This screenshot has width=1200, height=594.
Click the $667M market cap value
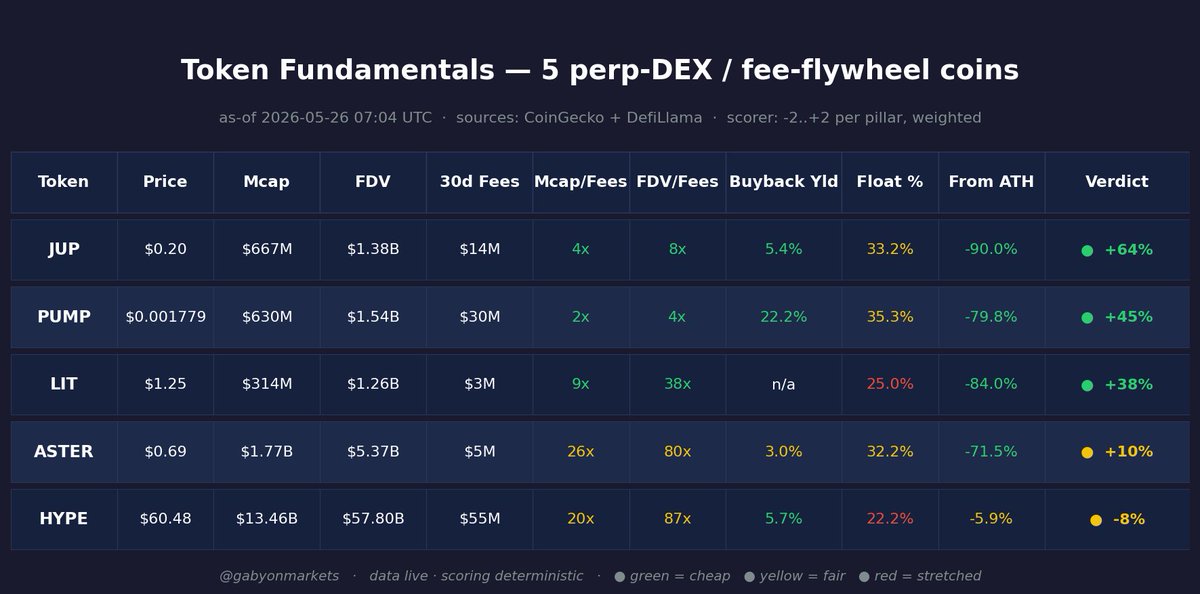(x=267, y=250)
